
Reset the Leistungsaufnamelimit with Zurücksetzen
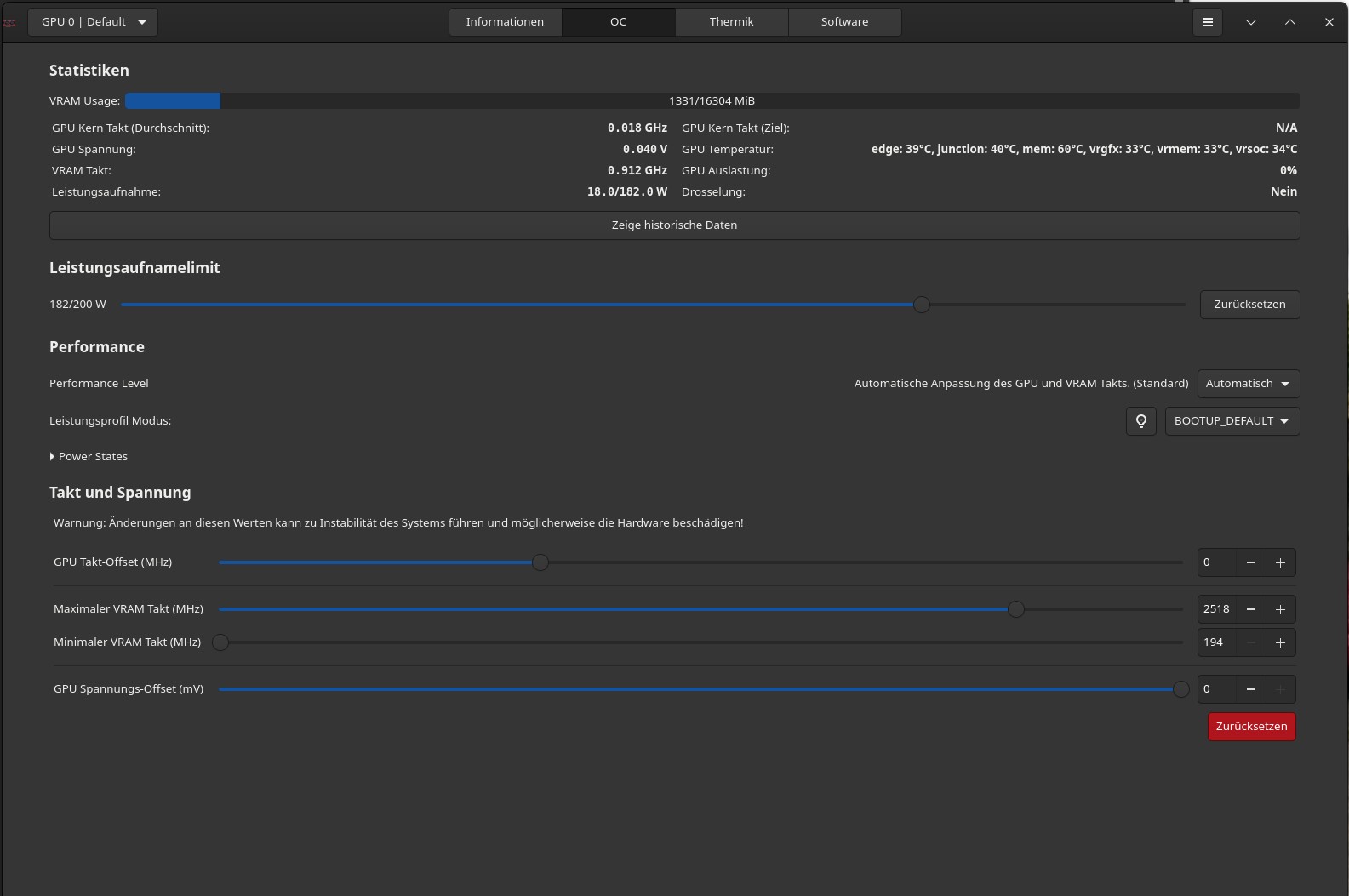pyautogui.click(x=1249, y=305)
